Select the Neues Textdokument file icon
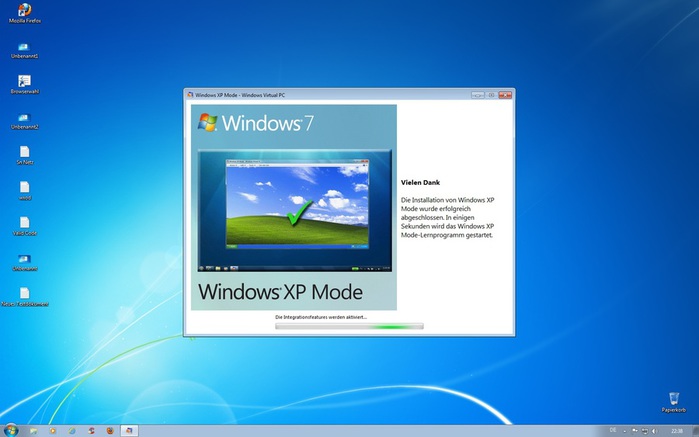699x437 pixels. 25,297
